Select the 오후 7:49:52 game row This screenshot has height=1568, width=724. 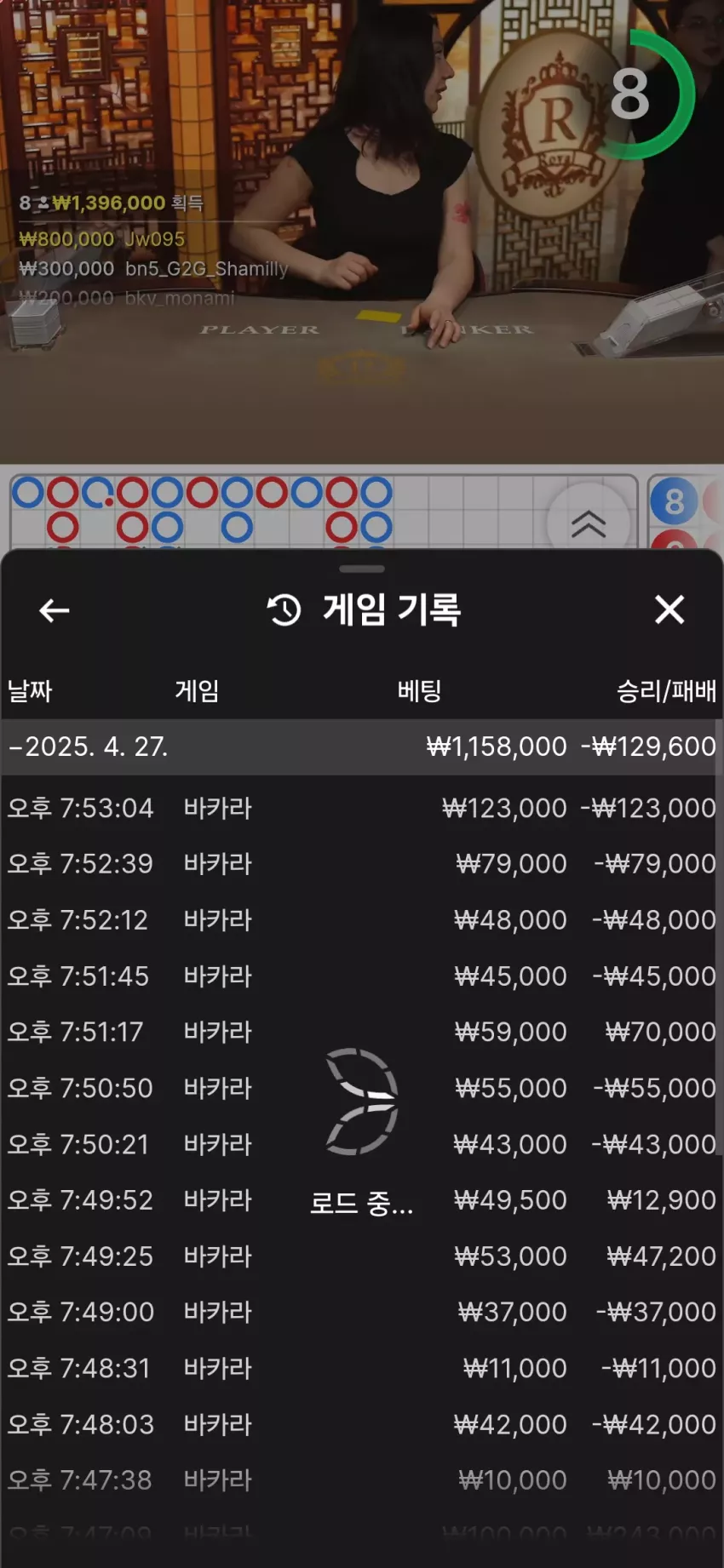click(x=362, y=1200)
